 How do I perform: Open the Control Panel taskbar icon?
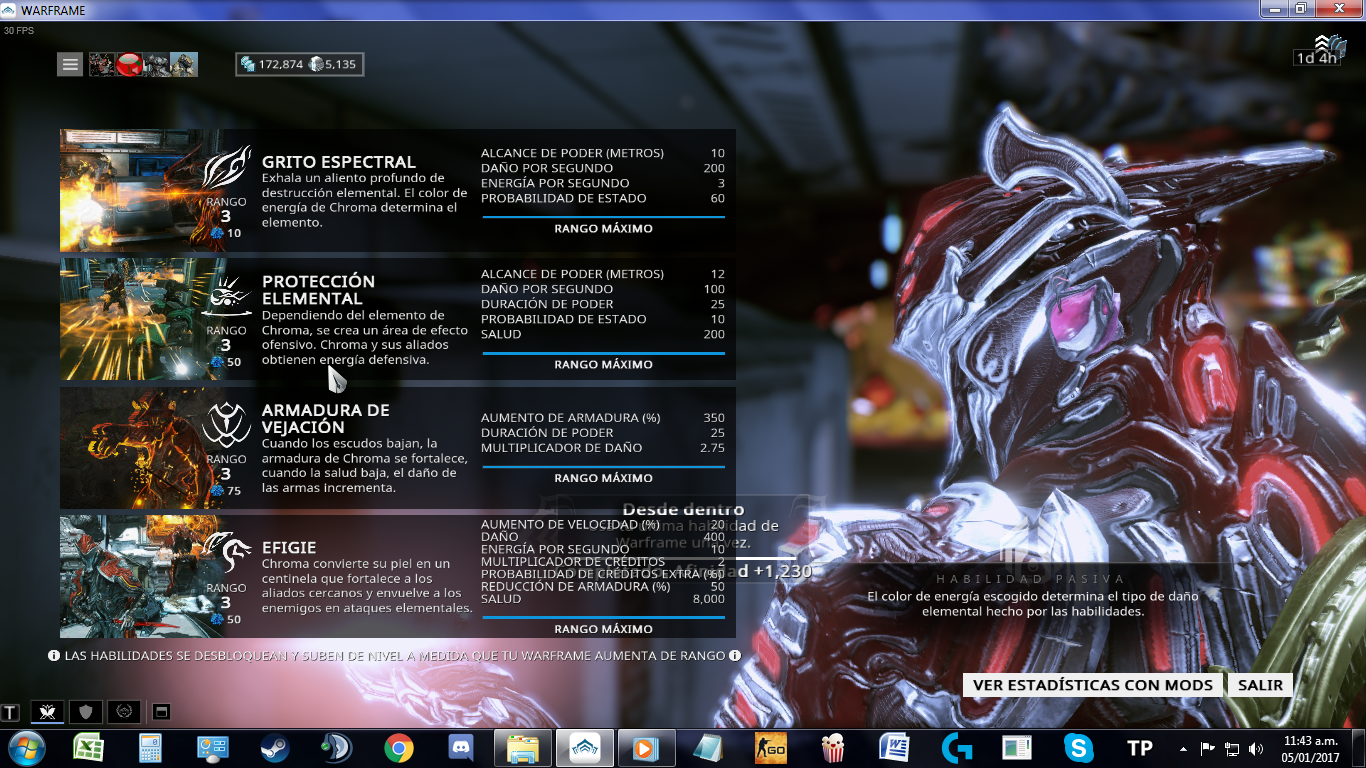(x=213, y=748)
